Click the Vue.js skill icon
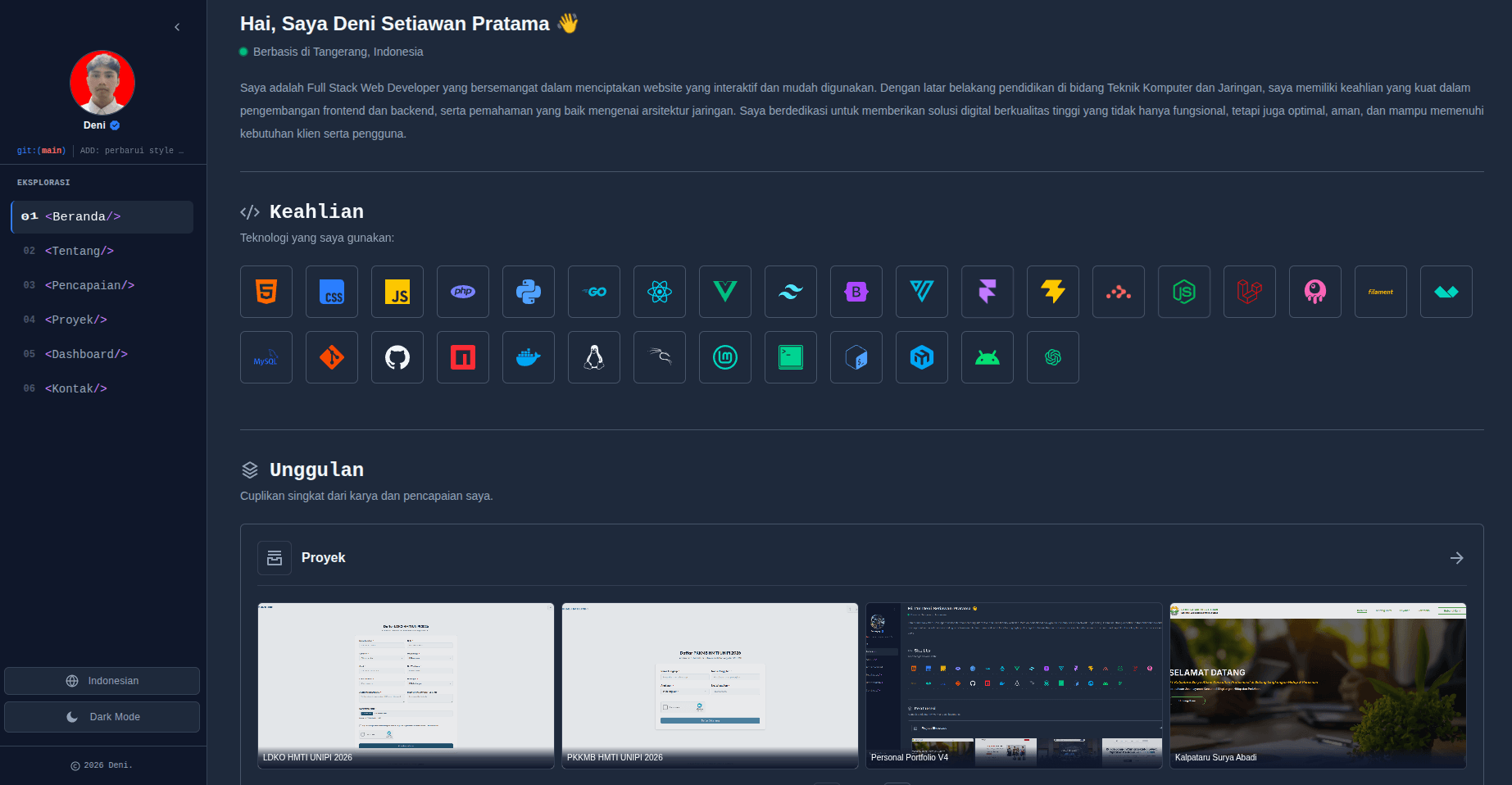The width and height of the screenshot is (1512, 785). coord(725,292)
